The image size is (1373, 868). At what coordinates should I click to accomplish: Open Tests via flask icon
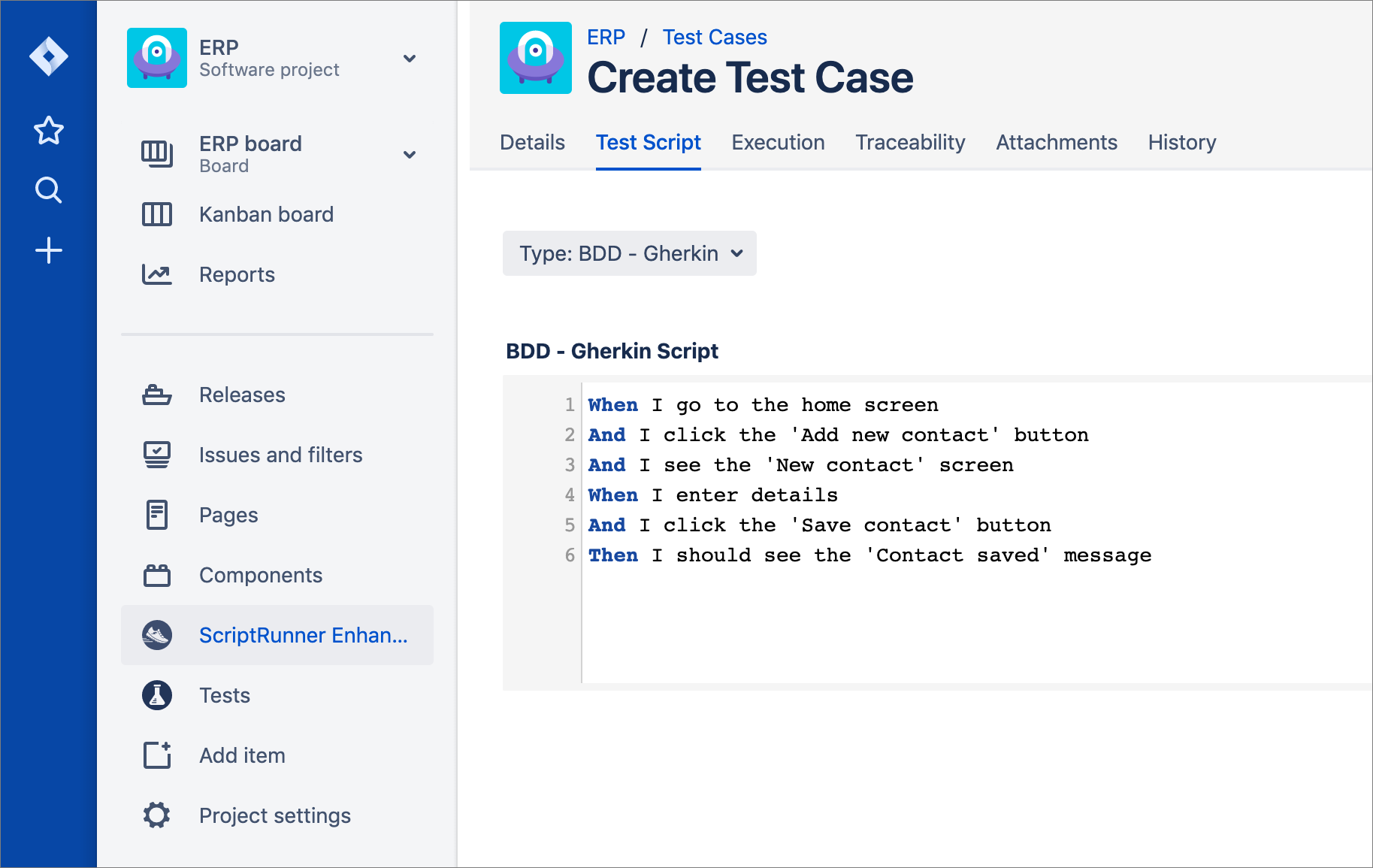(157, 695)
